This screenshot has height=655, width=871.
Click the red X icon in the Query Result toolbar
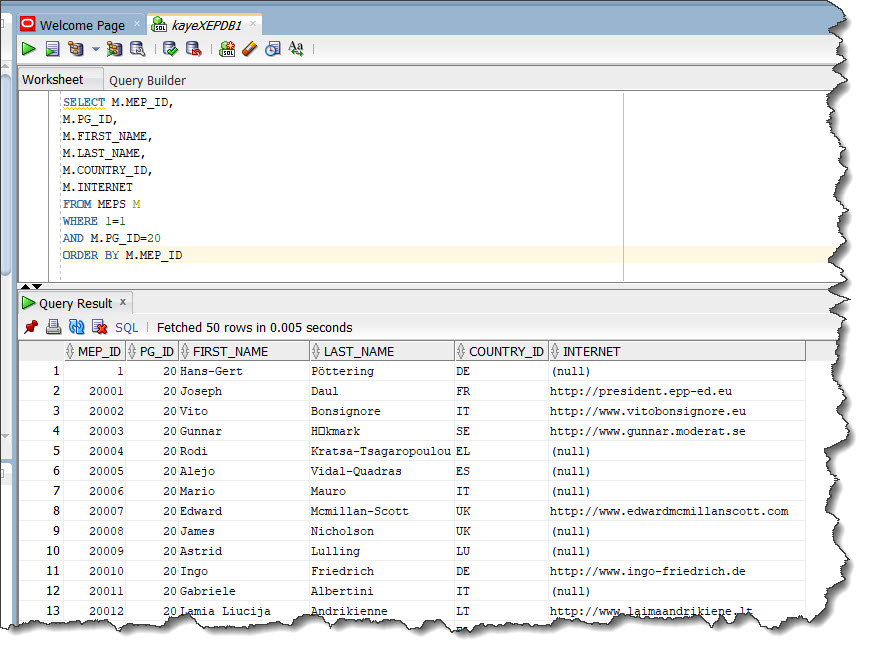point(99,327)
